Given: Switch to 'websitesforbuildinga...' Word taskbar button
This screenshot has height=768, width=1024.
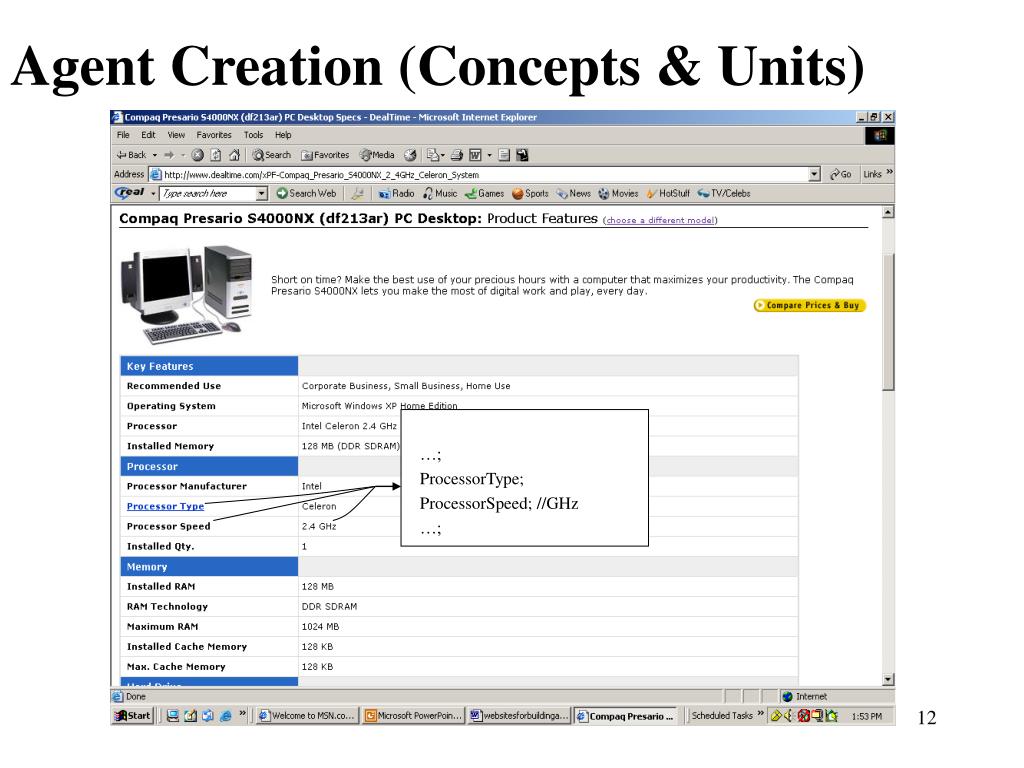Looking at the screenshot, I should [519, 716].
